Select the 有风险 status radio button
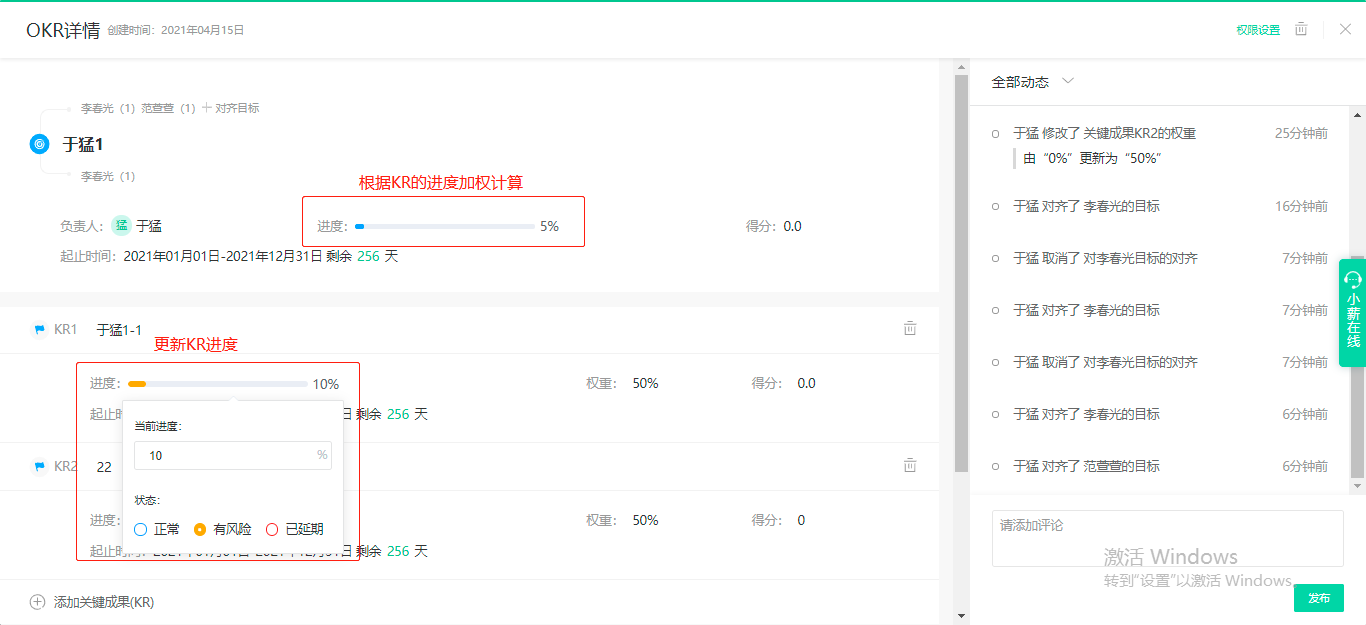This screenshot has width=1366, height=625. pos(200,529)
